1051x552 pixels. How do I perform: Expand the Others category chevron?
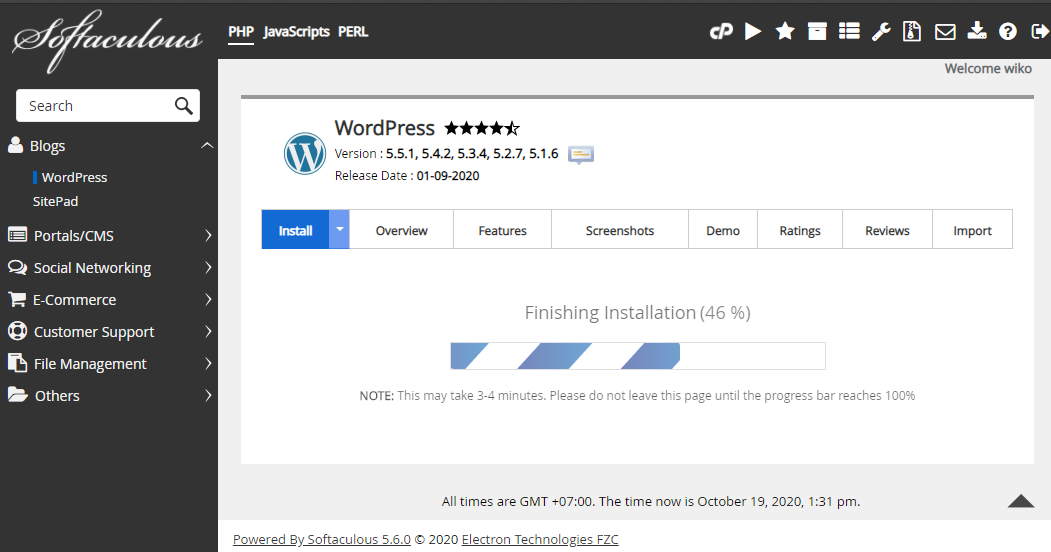click(x=208, y=395)
